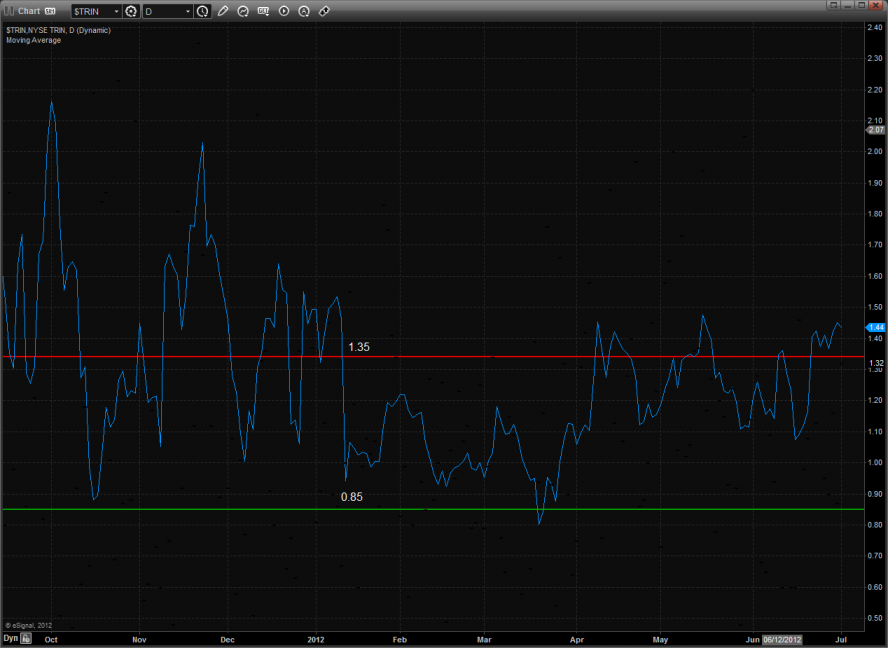
Task: Click the 1.44 current price marker
Action: [876, 327]
